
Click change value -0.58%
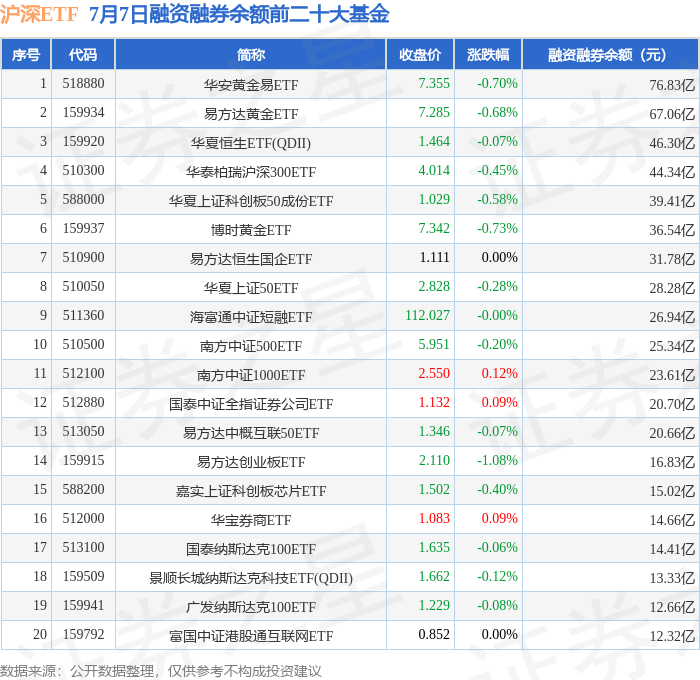point(497,200)
